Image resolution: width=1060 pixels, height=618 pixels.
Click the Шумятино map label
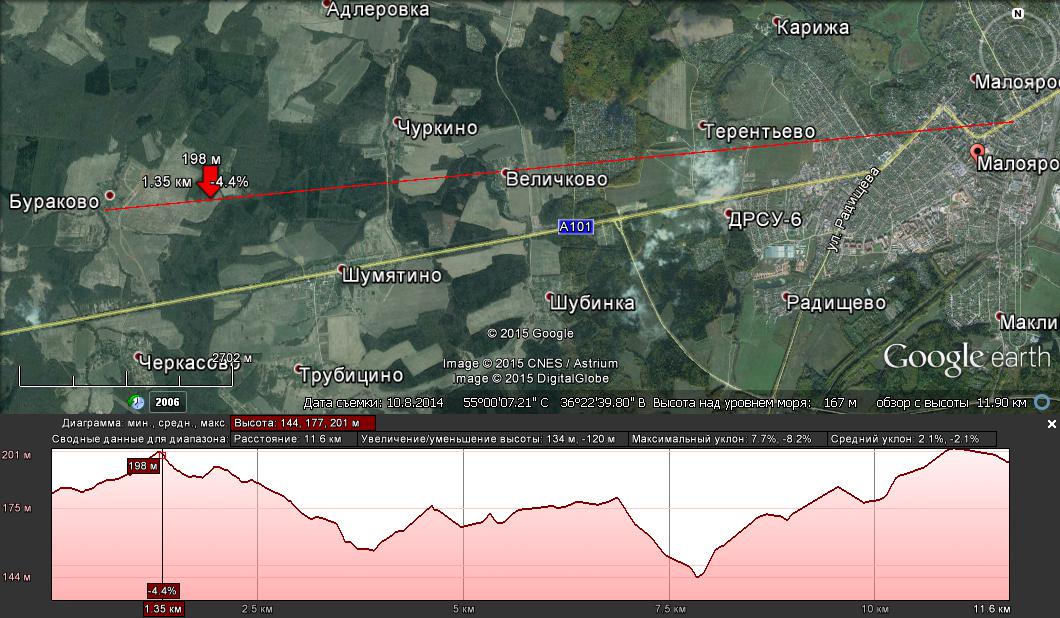point(391,275)
